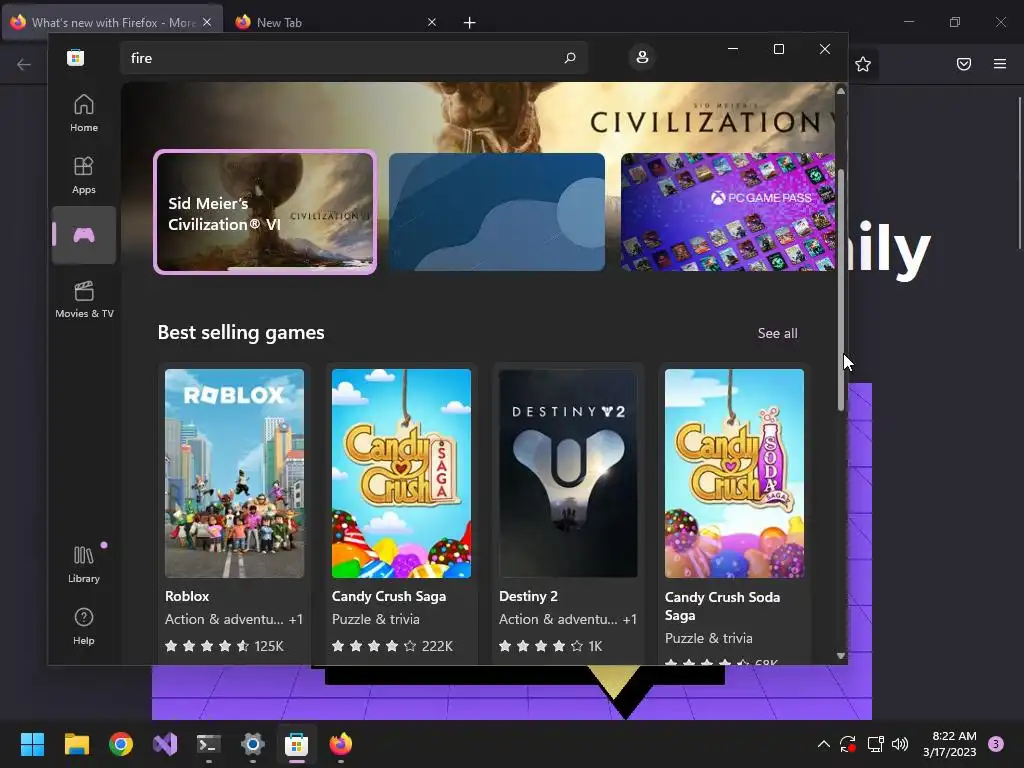Open the Apps section in Store sidebar
The width and height of the screenshot is (1024, 768).
(84, 174)
